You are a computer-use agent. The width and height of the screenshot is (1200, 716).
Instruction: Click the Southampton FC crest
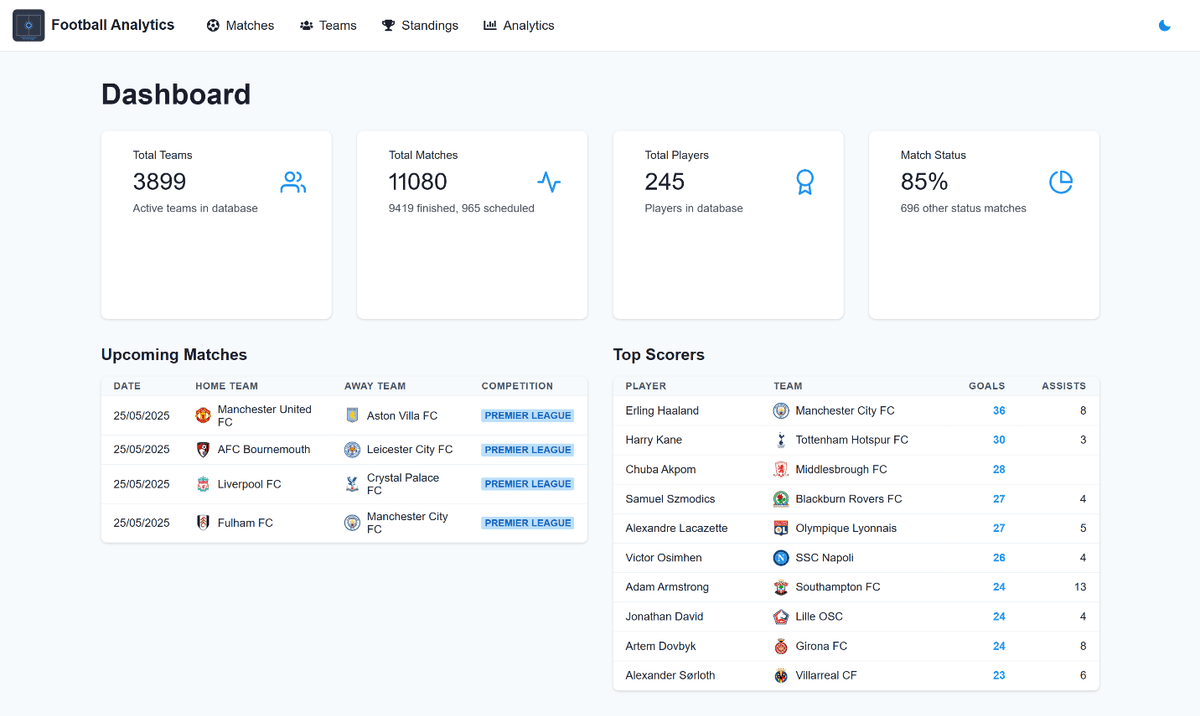tap(781, 587)
